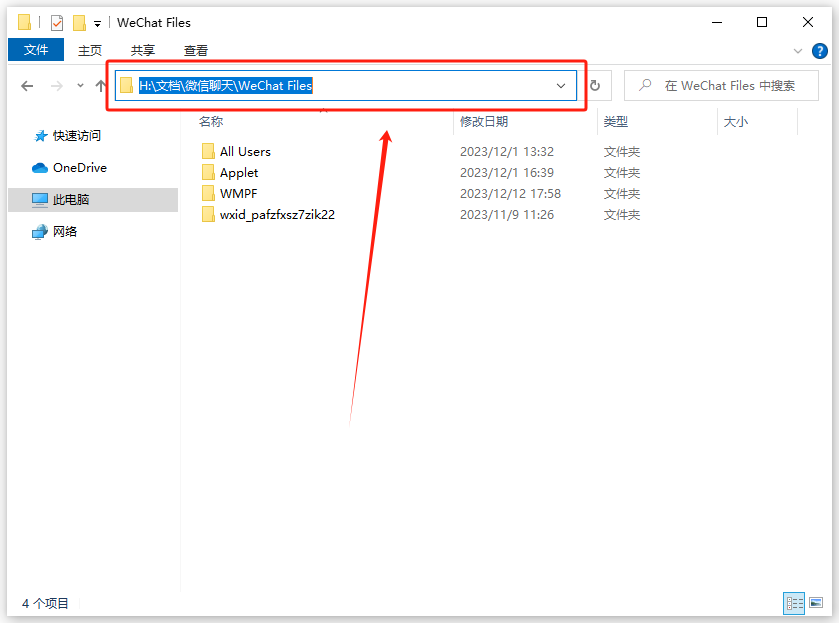This screenshot has height=623, width=839.
Task: Click the address path H:\文档\微信聊天\WeChat Files
Action: [225, 86]
